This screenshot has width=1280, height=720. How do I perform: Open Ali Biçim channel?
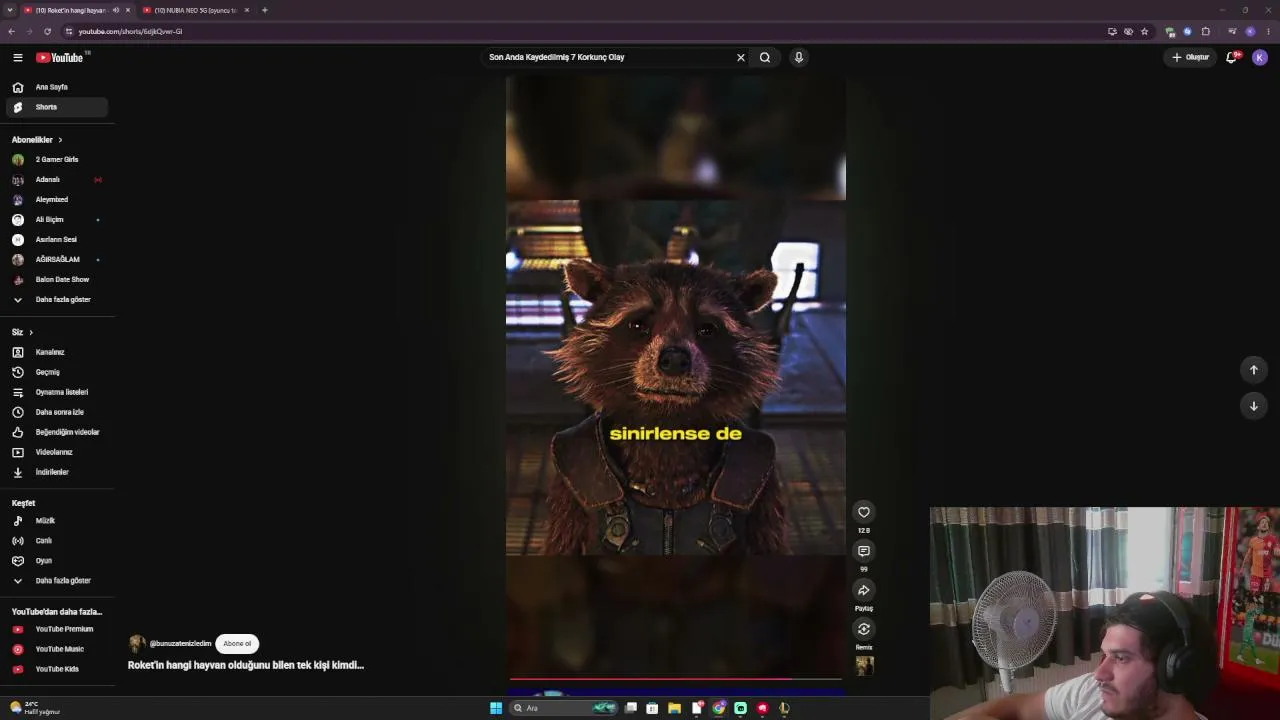coord(56,220)
